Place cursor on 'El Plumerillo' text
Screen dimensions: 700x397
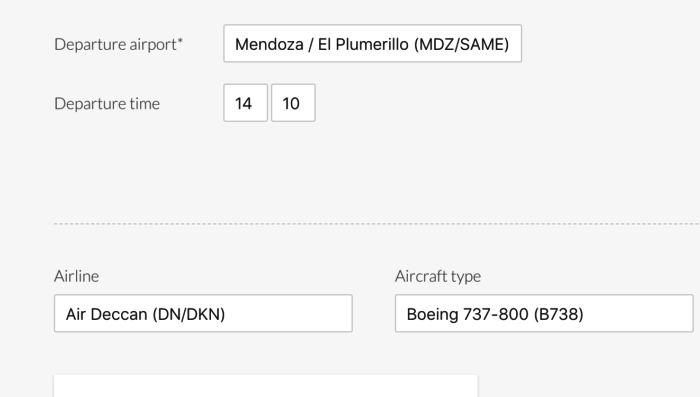[x=363, y=45]
